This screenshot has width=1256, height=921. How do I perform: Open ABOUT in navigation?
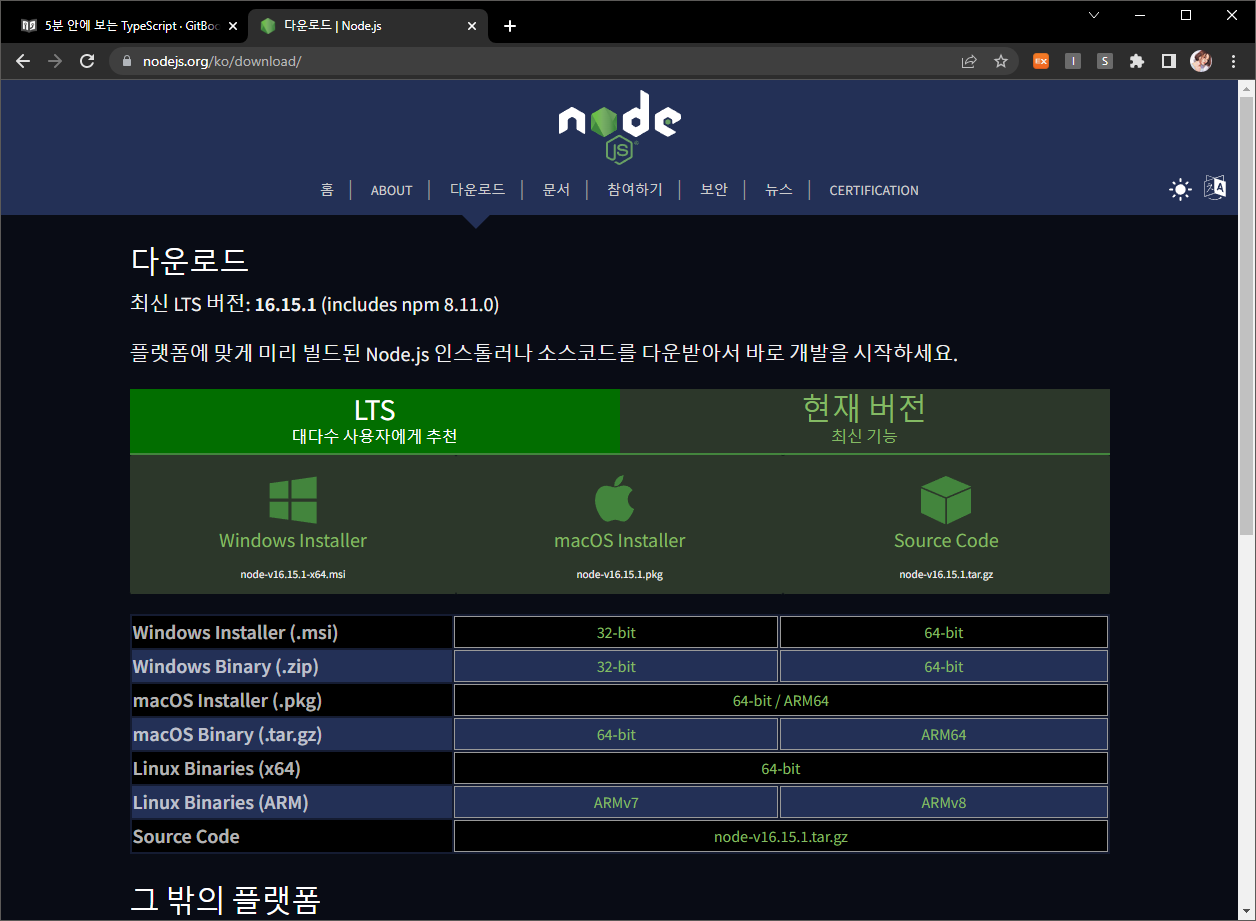click(392, 190)
